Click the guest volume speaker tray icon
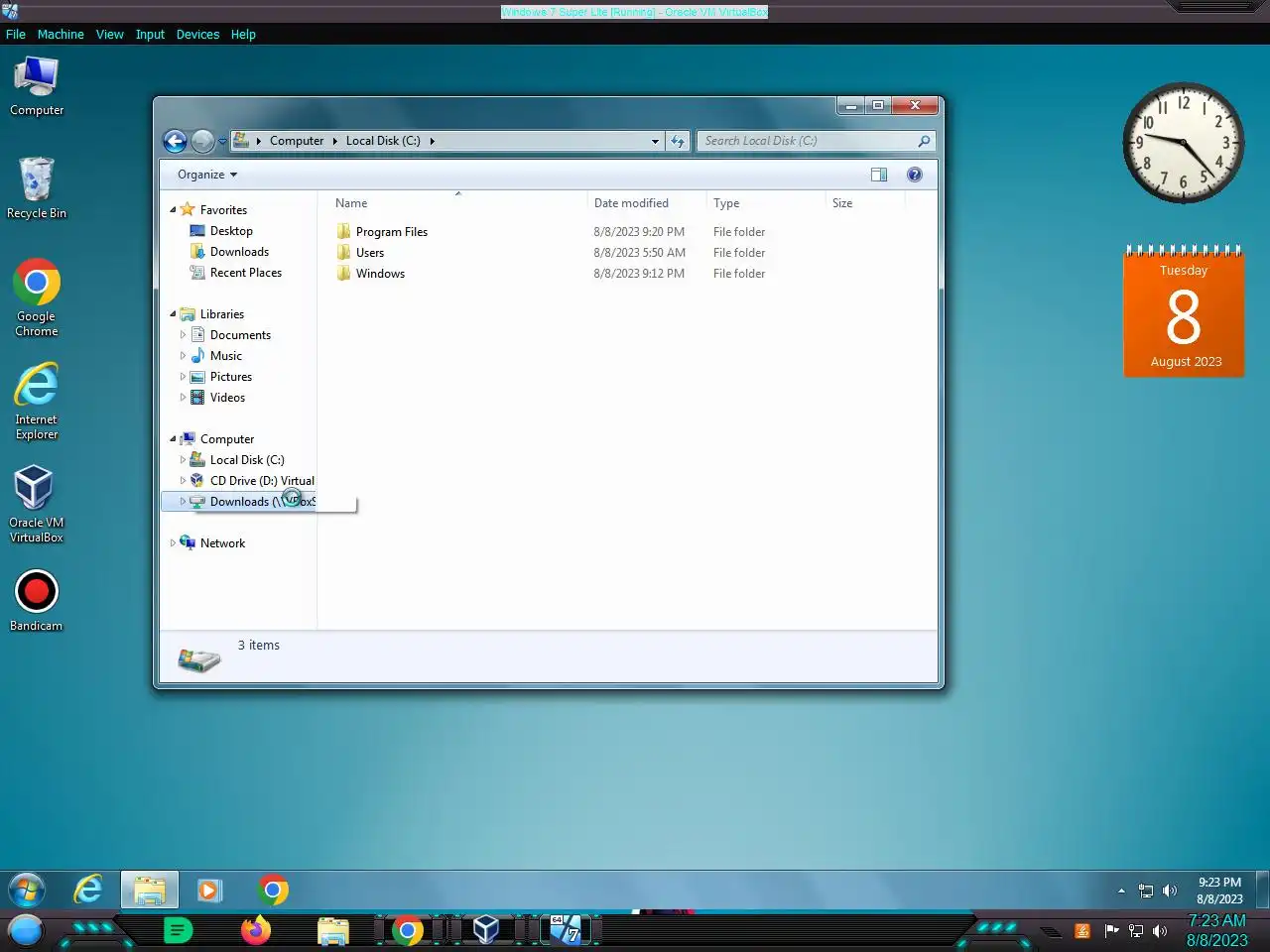This screenshot has height=952, width=1270. point(1170,891)
